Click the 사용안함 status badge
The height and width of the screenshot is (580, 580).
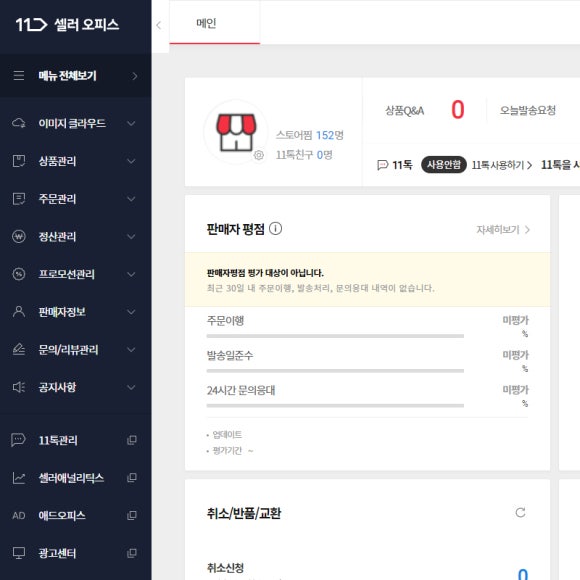(444, 165)
